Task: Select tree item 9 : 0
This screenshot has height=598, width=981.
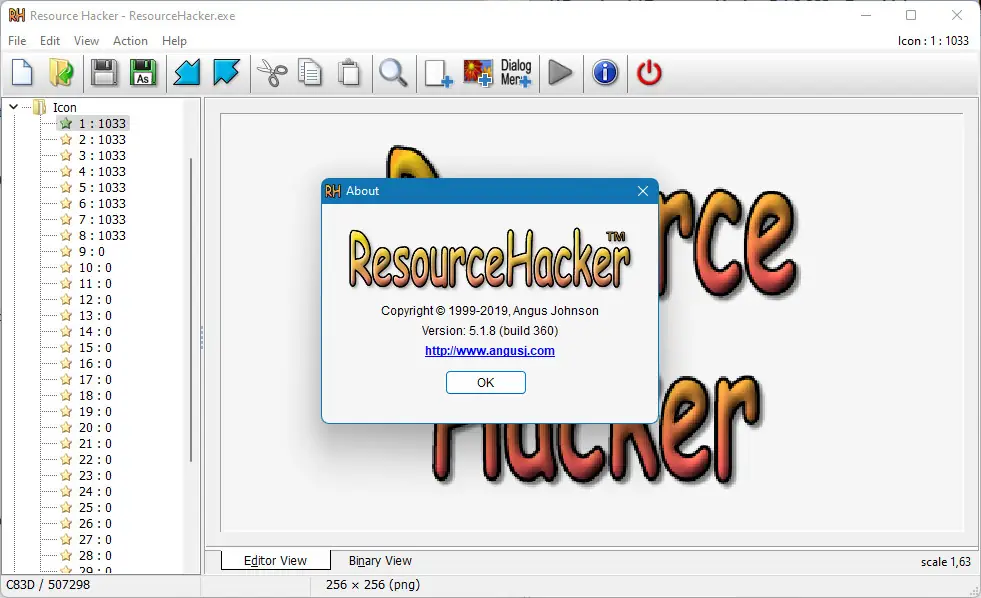Action: [92, 251]
